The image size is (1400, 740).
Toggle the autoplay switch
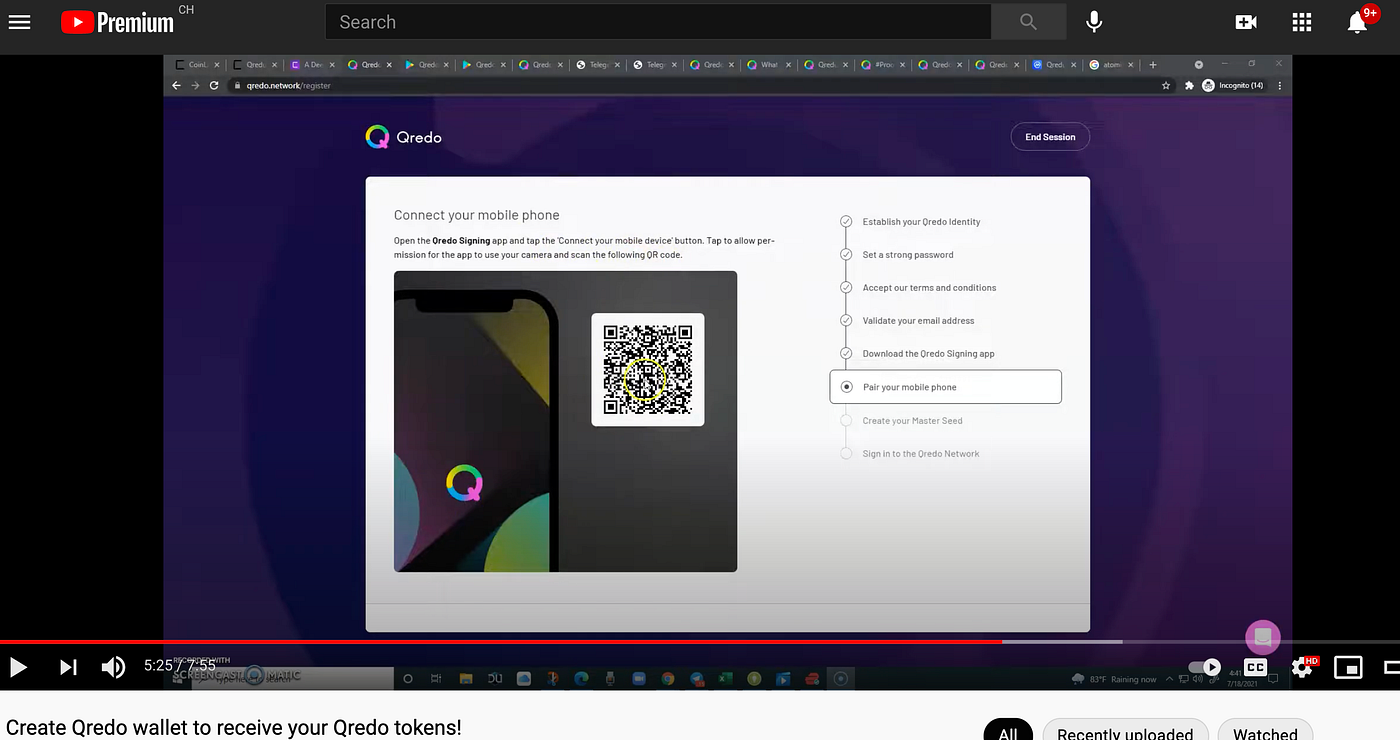pos(1205,667)
